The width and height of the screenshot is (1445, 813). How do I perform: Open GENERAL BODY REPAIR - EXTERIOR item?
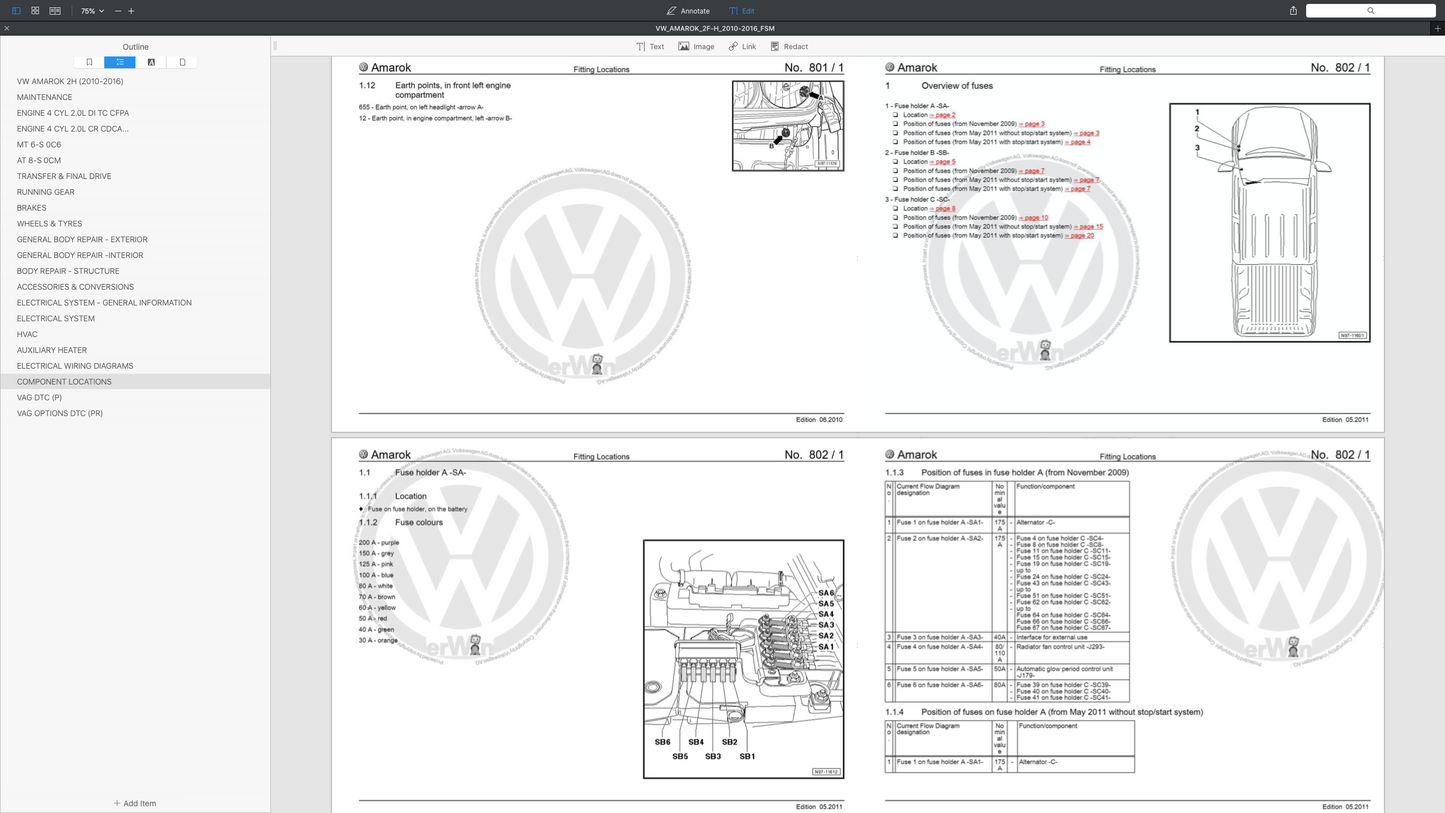tap(82, 239)
